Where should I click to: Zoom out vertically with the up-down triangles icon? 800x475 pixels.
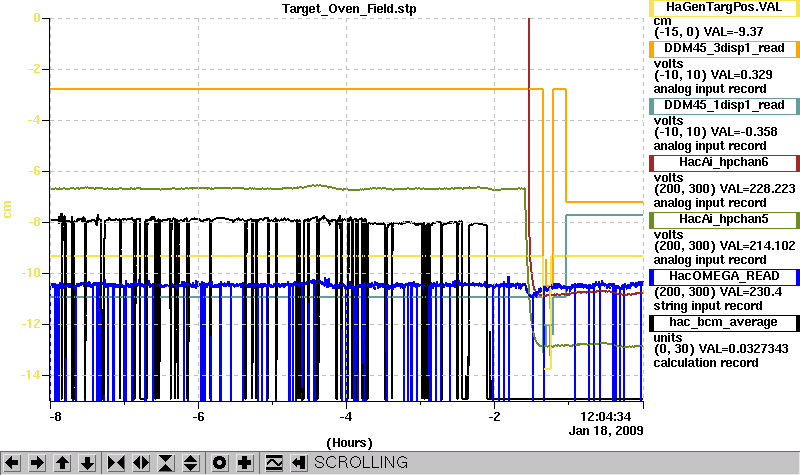tap(191, 463)
